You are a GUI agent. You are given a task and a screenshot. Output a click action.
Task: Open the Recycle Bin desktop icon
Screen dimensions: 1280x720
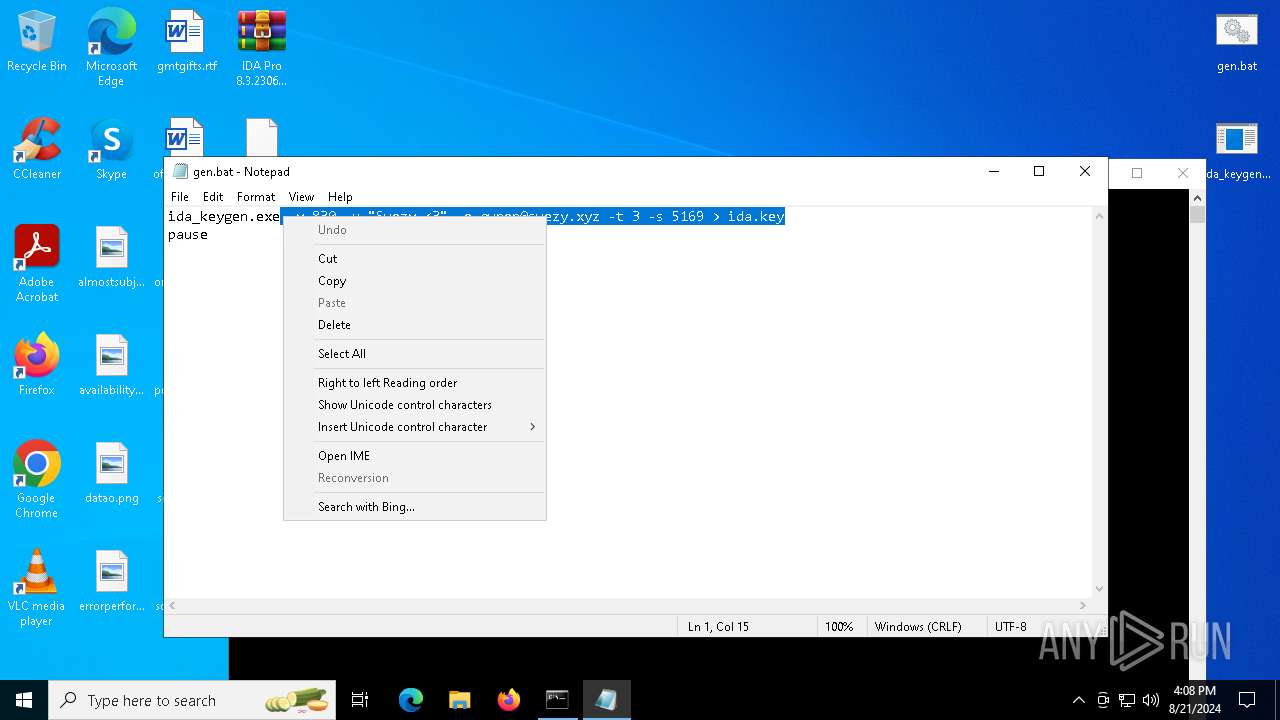click(37, 42)
